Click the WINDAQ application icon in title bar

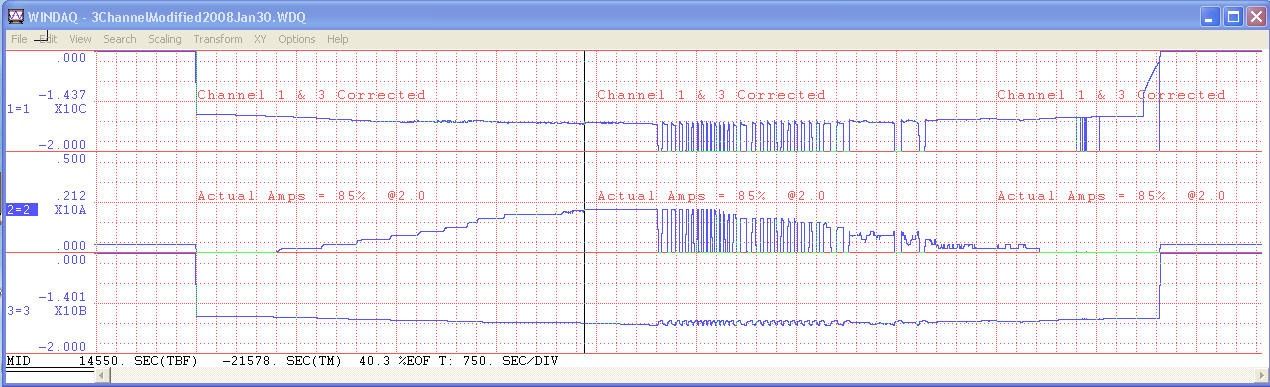coord(15,16)
